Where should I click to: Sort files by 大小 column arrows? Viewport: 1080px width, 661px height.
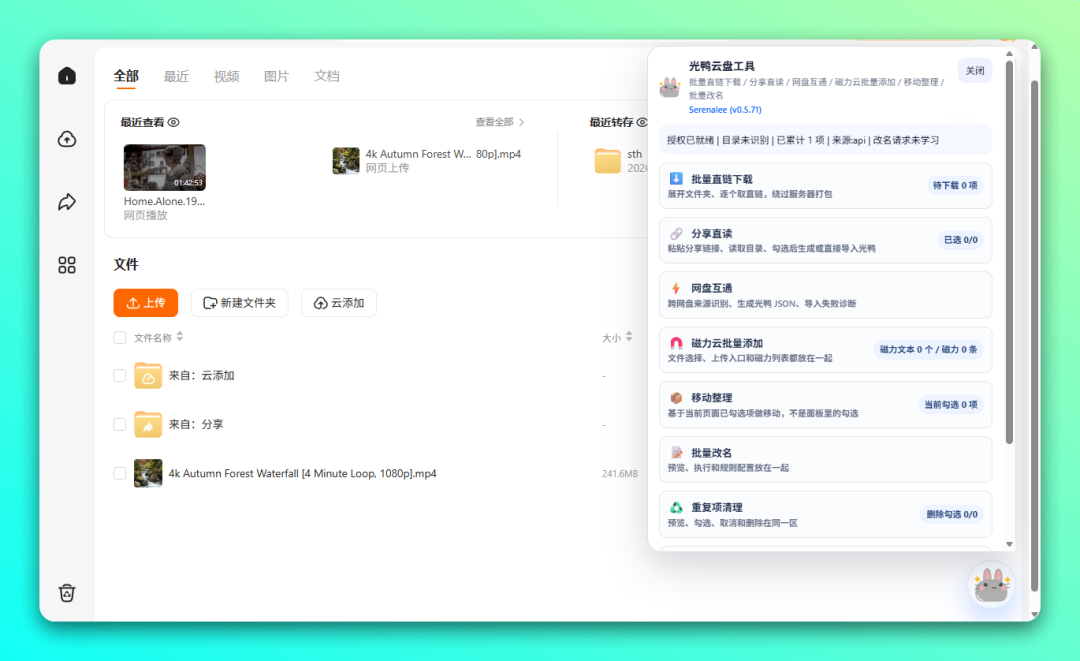[x=630, y=338]
